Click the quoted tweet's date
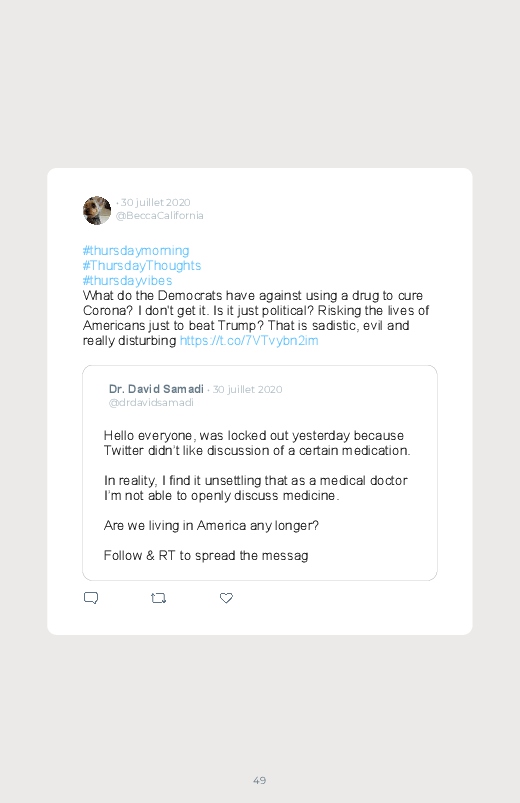This screenshot has width=520, height=803. coord(247,389)
